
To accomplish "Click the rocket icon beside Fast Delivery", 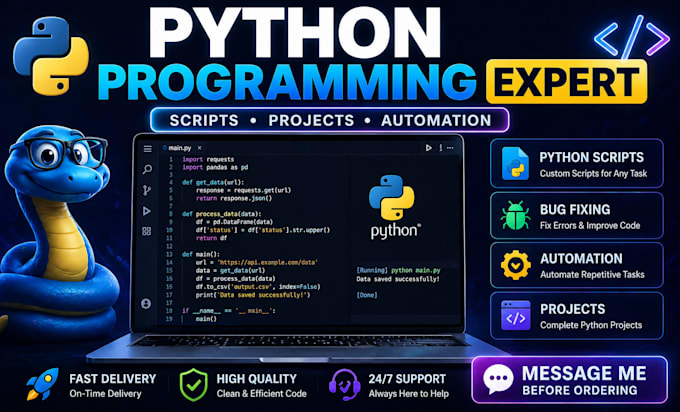I will (x=42, y=384).
